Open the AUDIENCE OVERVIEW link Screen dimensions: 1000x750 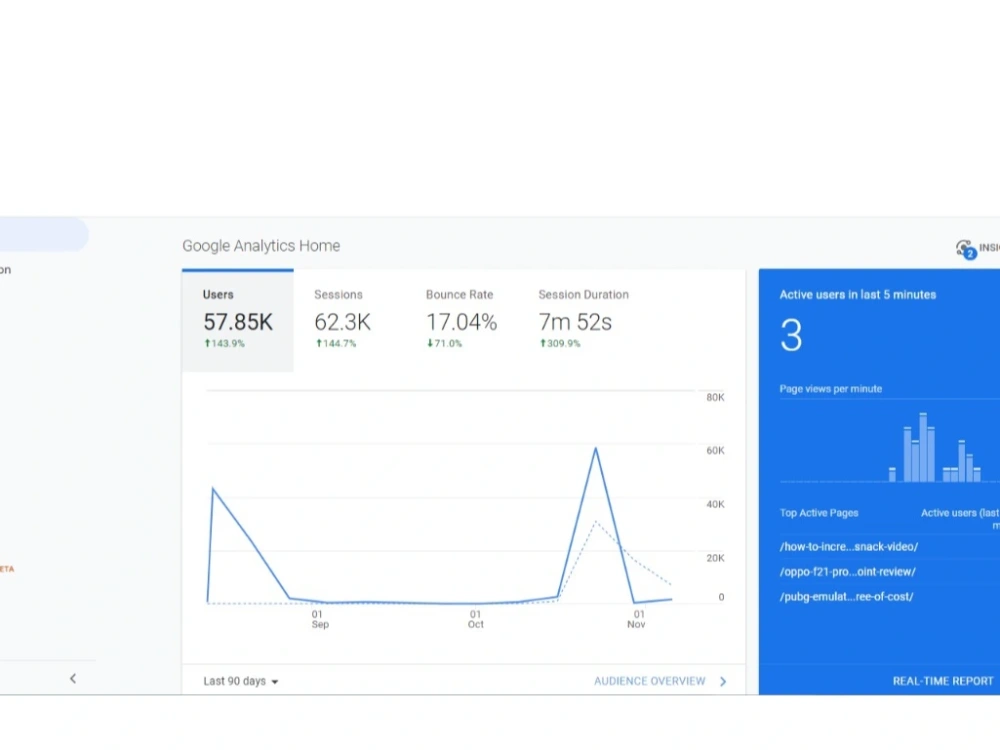649,681
